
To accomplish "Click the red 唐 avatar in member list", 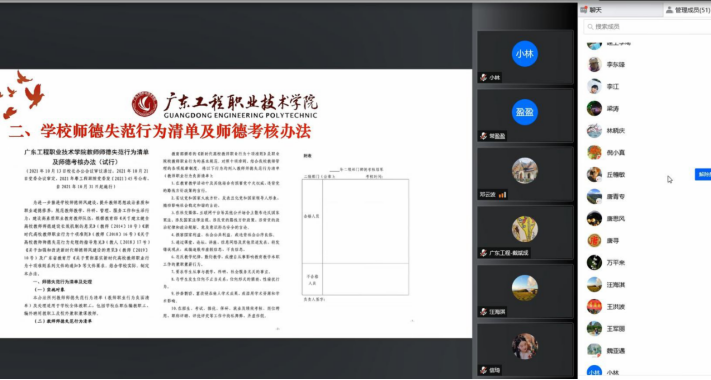I will 594,241.
